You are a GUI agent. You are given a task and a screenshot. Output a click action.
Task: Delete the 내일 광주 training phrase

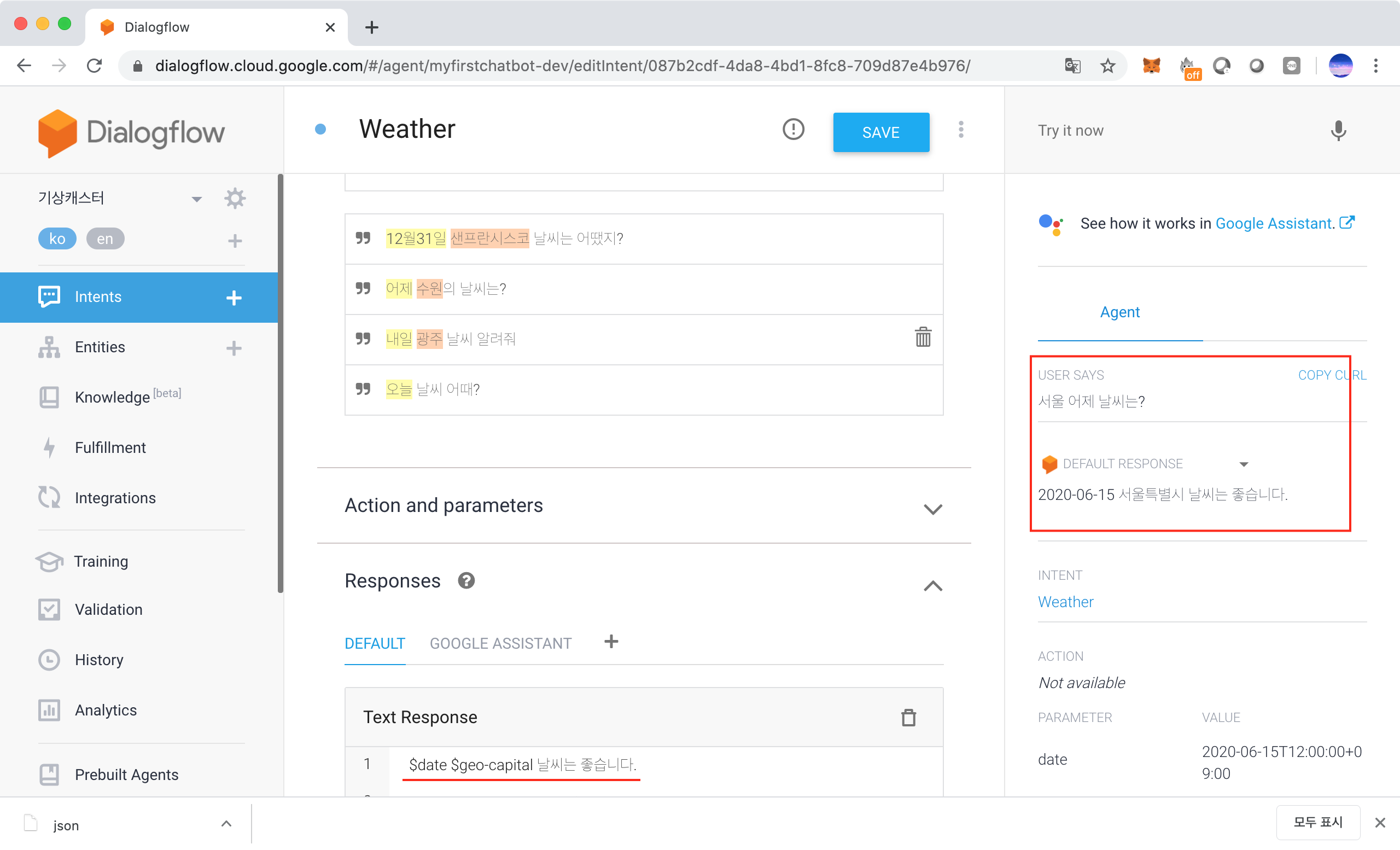click(x=923, y=337)
